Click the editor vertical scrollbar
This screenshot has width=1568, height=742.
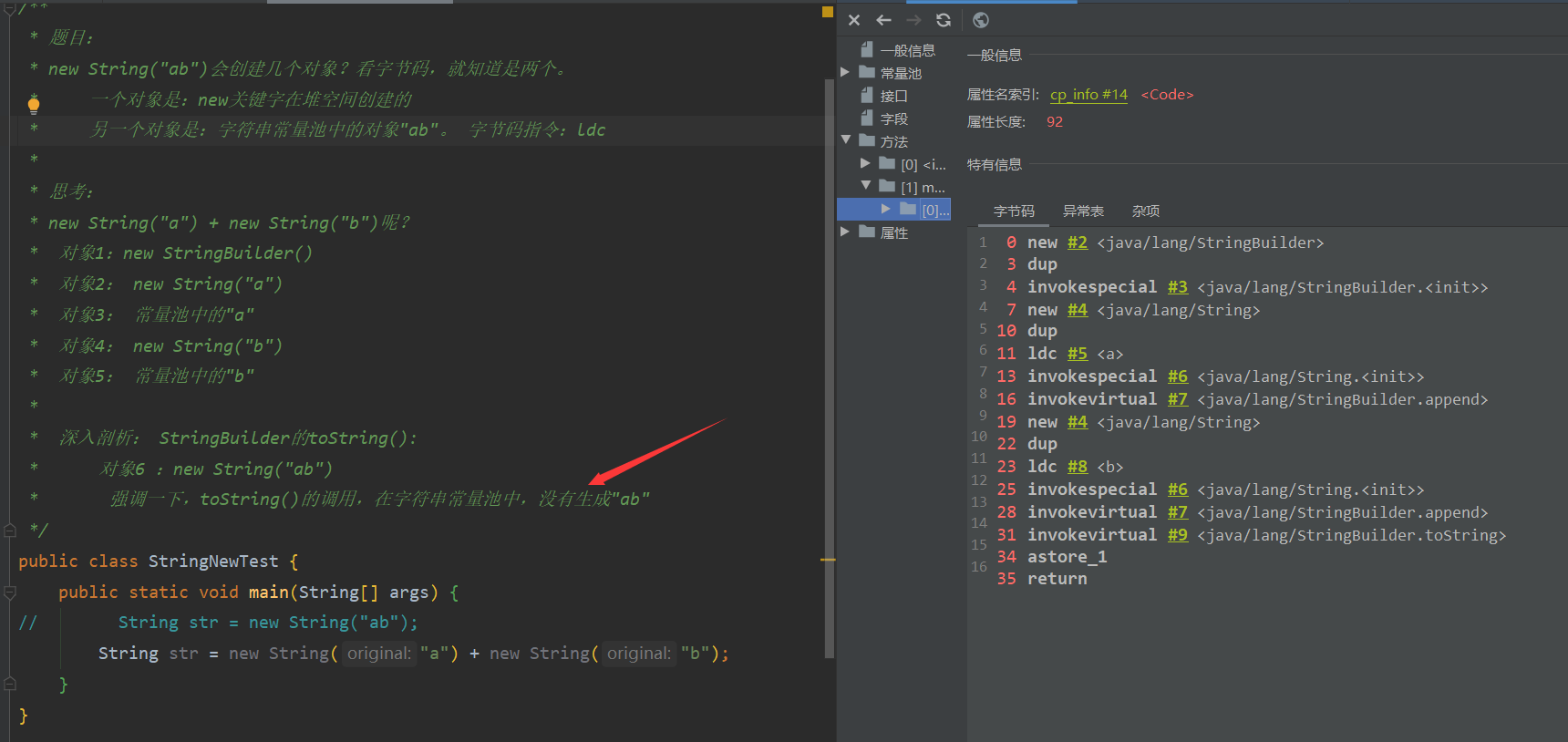pos(829,368)
